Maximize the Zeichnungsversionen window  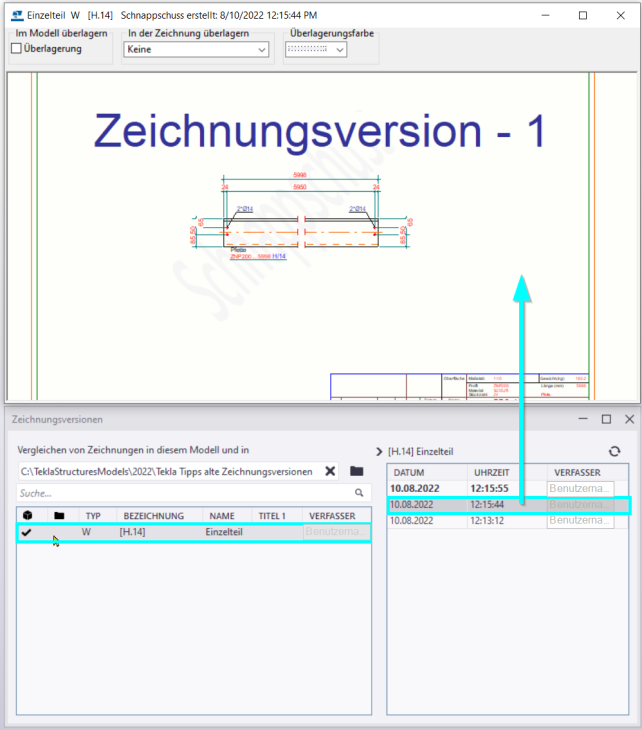point(606,419)
